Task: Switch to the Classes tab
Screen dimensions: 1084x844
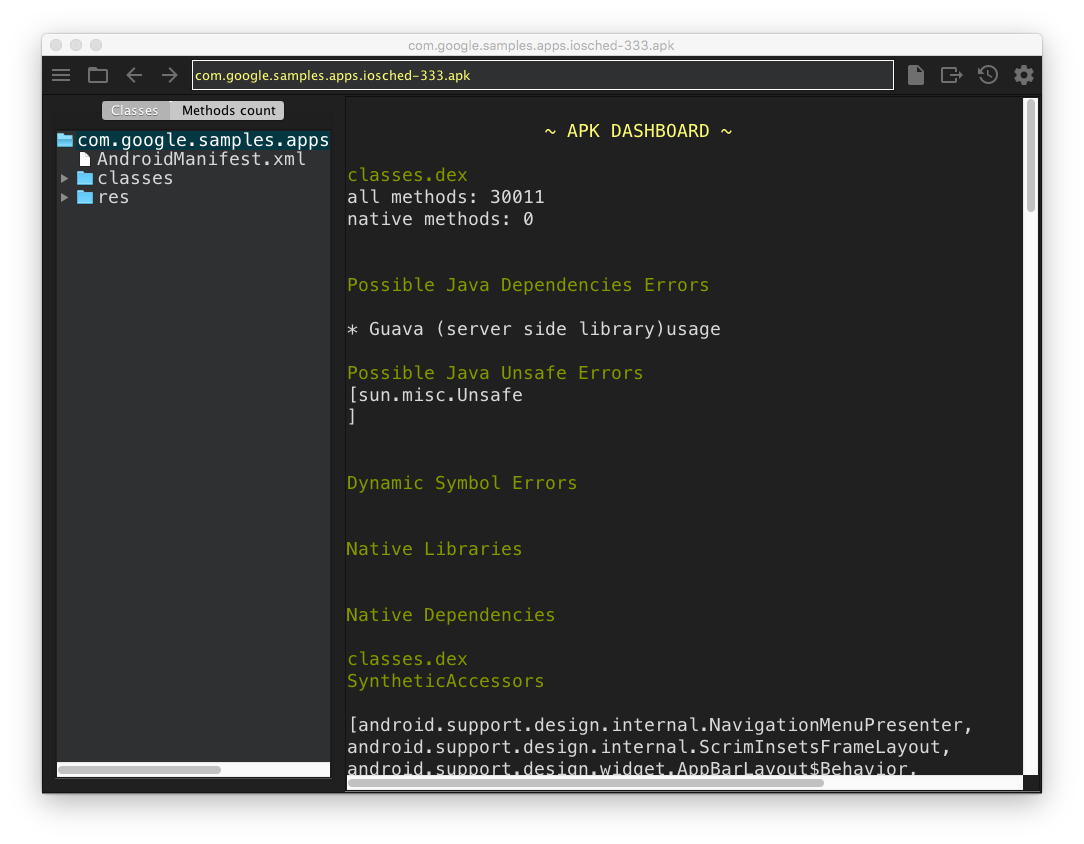Action: coord(136,111)
